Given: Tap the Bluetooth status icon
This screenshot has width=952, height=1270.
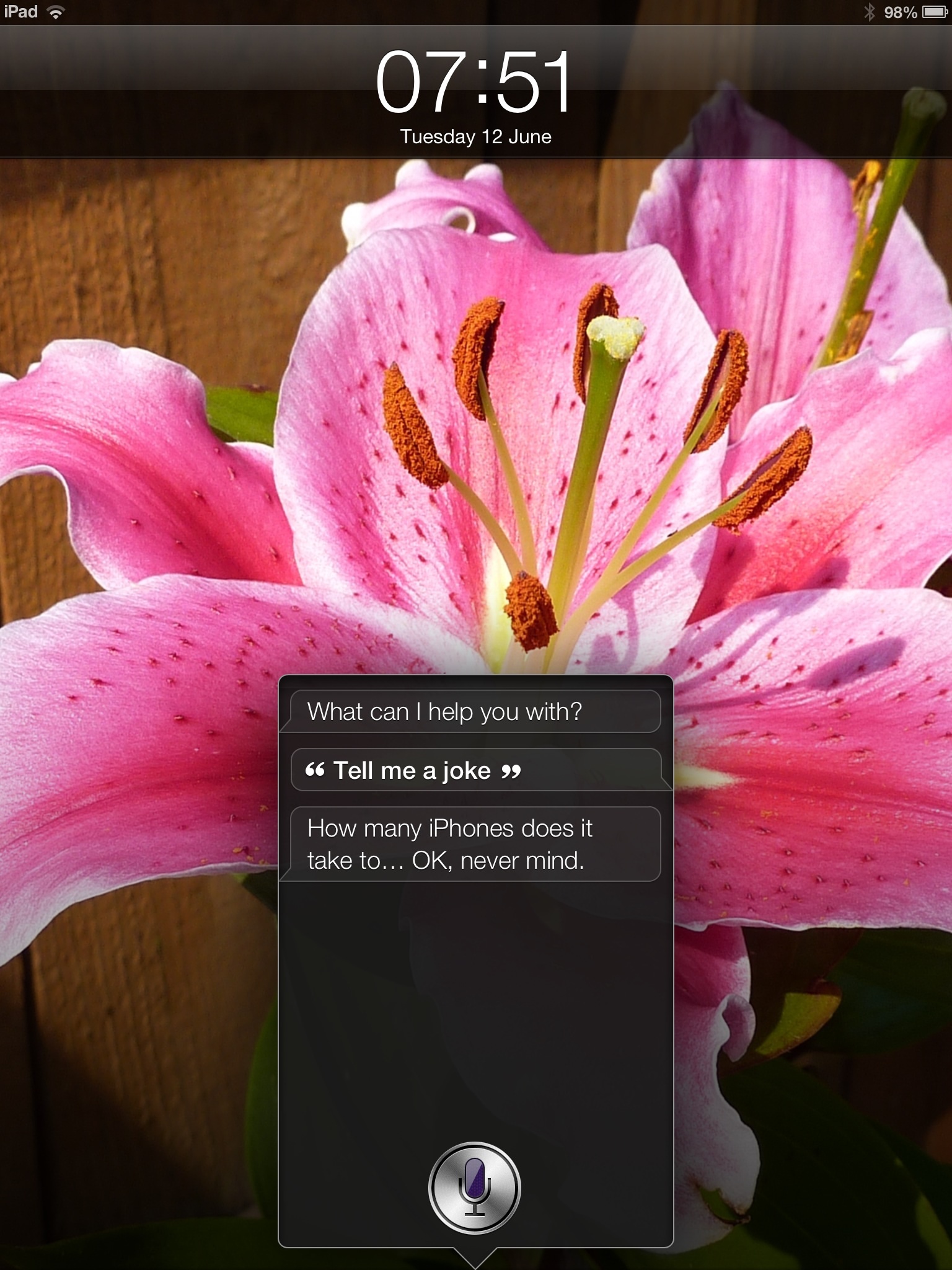Looking at the screenshot, I should 870,12.
